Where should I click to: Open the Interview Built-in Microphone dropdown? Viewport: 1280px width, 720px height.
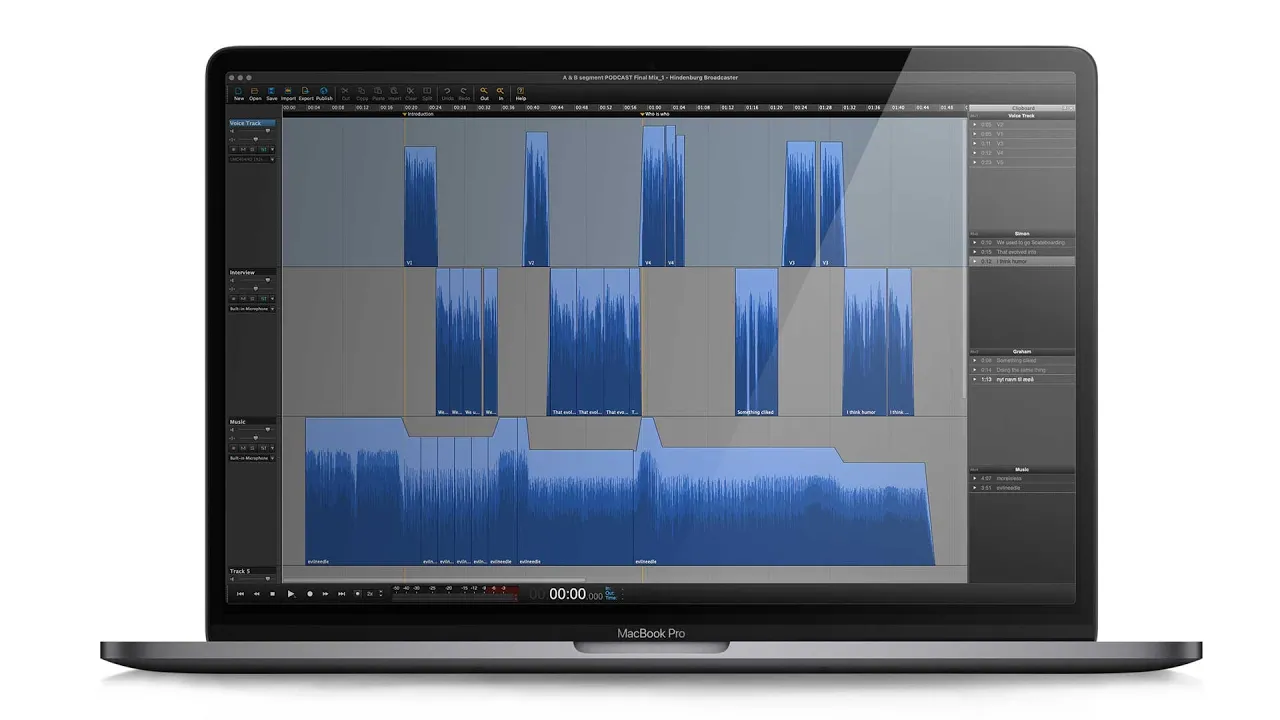pos(252,309)
